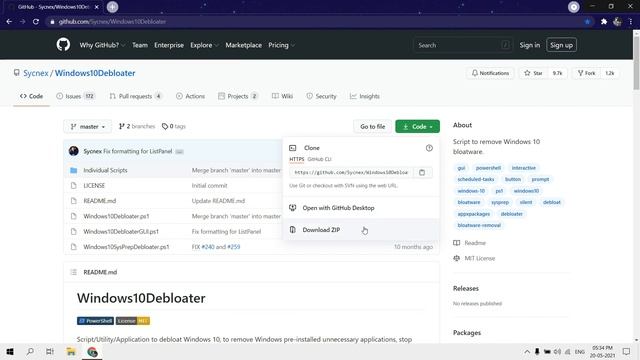Image resolution: width=640 pixels, height=360 pixels.
Task: Open Windows10SysPrepDebloater.ps1 file
Action: point(126,247)
